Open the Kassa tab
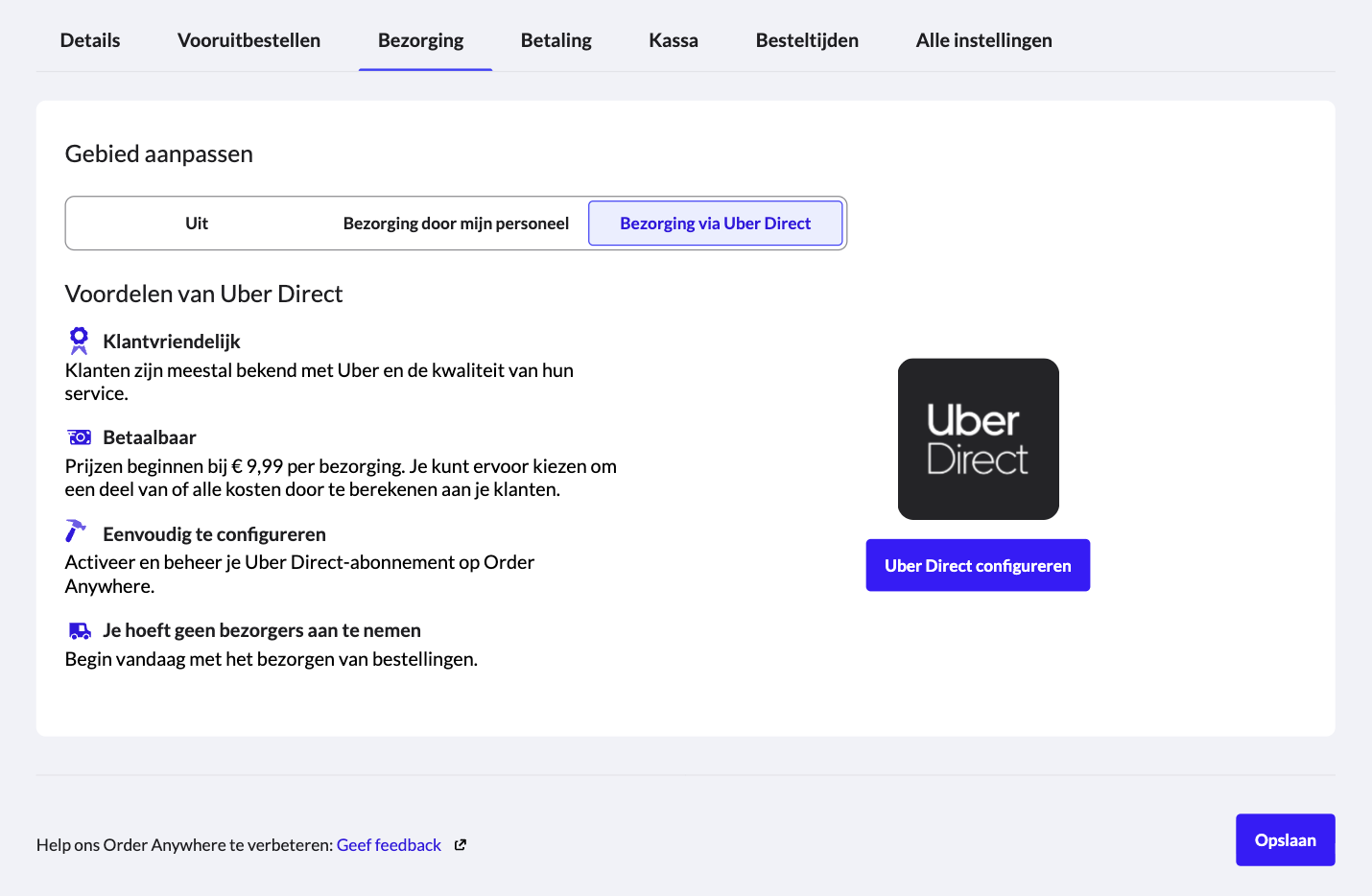 click(674, 40)
